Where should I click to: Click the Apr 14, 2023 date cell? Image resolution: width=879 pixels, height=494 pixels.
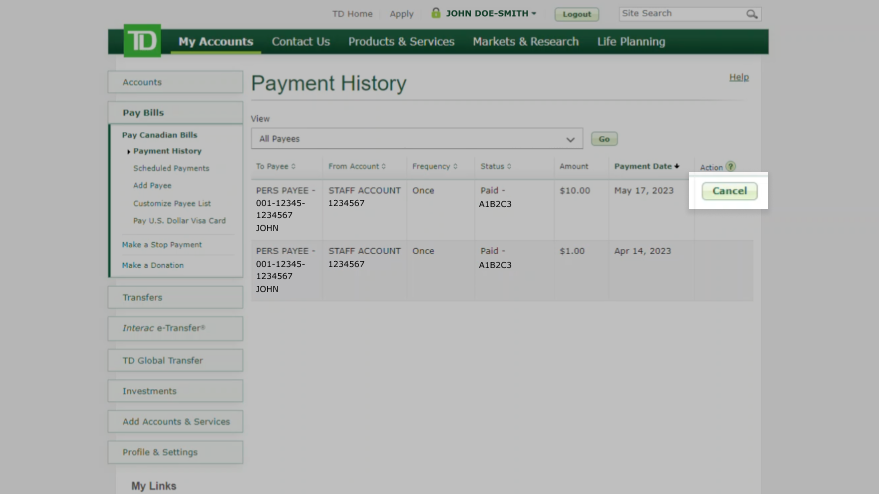[642, 251]
